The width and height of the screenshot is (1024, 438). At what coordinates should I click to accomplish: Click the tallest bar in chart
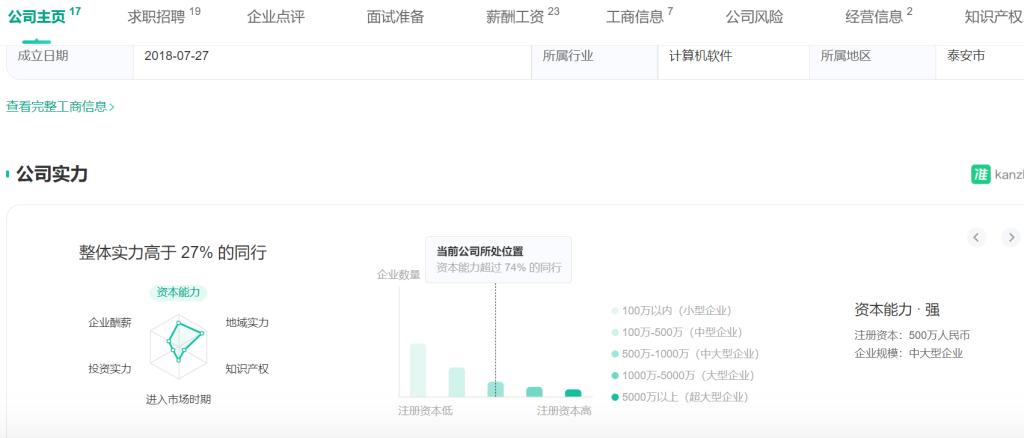click(418, 370)
